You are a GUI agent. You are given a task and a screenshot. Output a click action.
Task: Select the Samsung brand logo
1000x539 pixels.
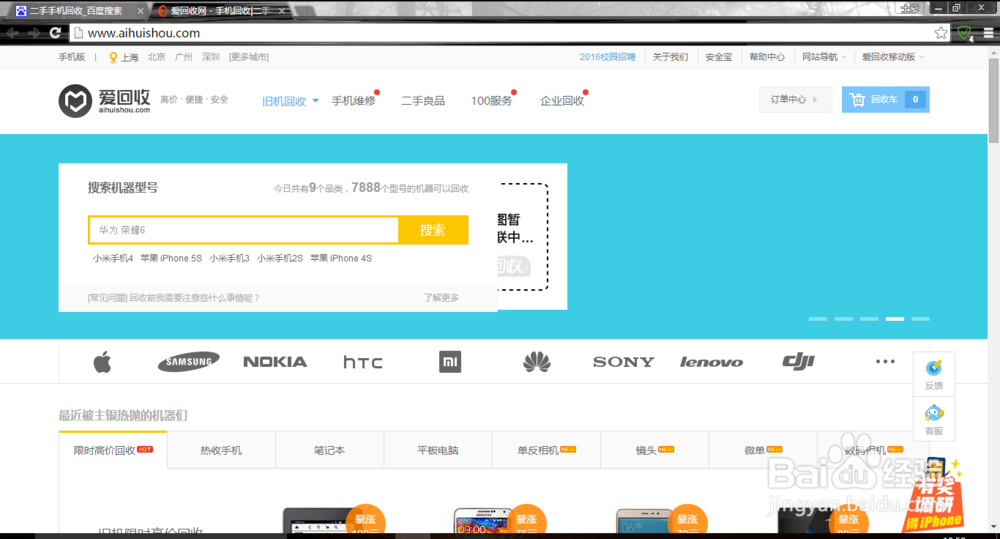pos(189,362)
